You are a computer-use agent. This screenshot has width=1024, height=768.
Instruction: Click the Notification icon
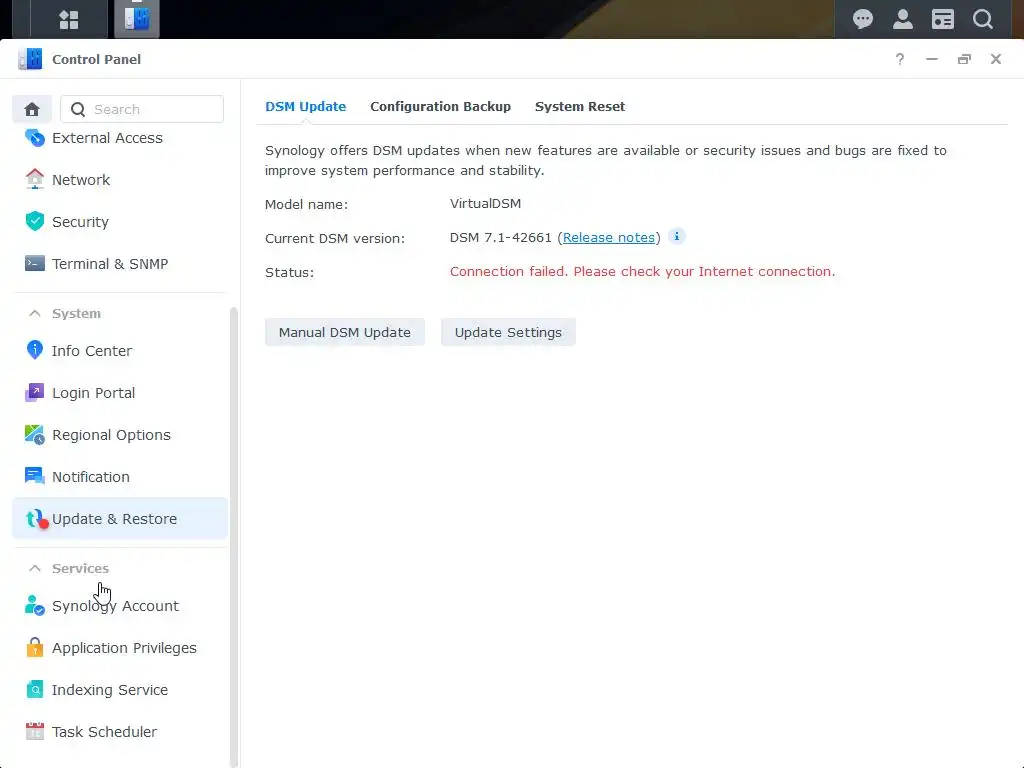coord(35,476)
